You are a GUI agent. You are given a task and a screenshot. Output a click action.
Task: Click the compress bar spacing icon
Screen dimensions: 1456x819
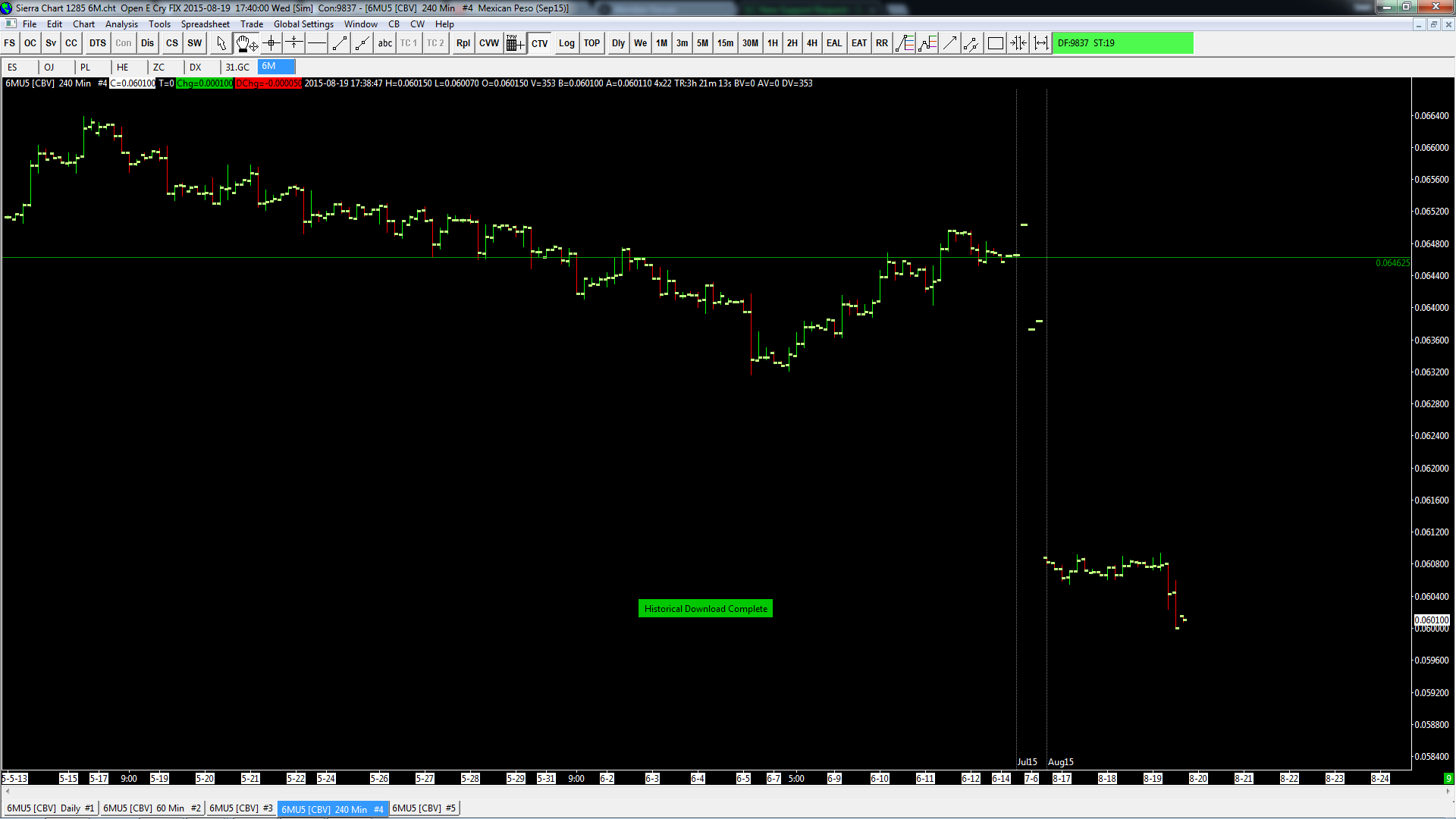pyautogui.click(x=1018, y=43)
